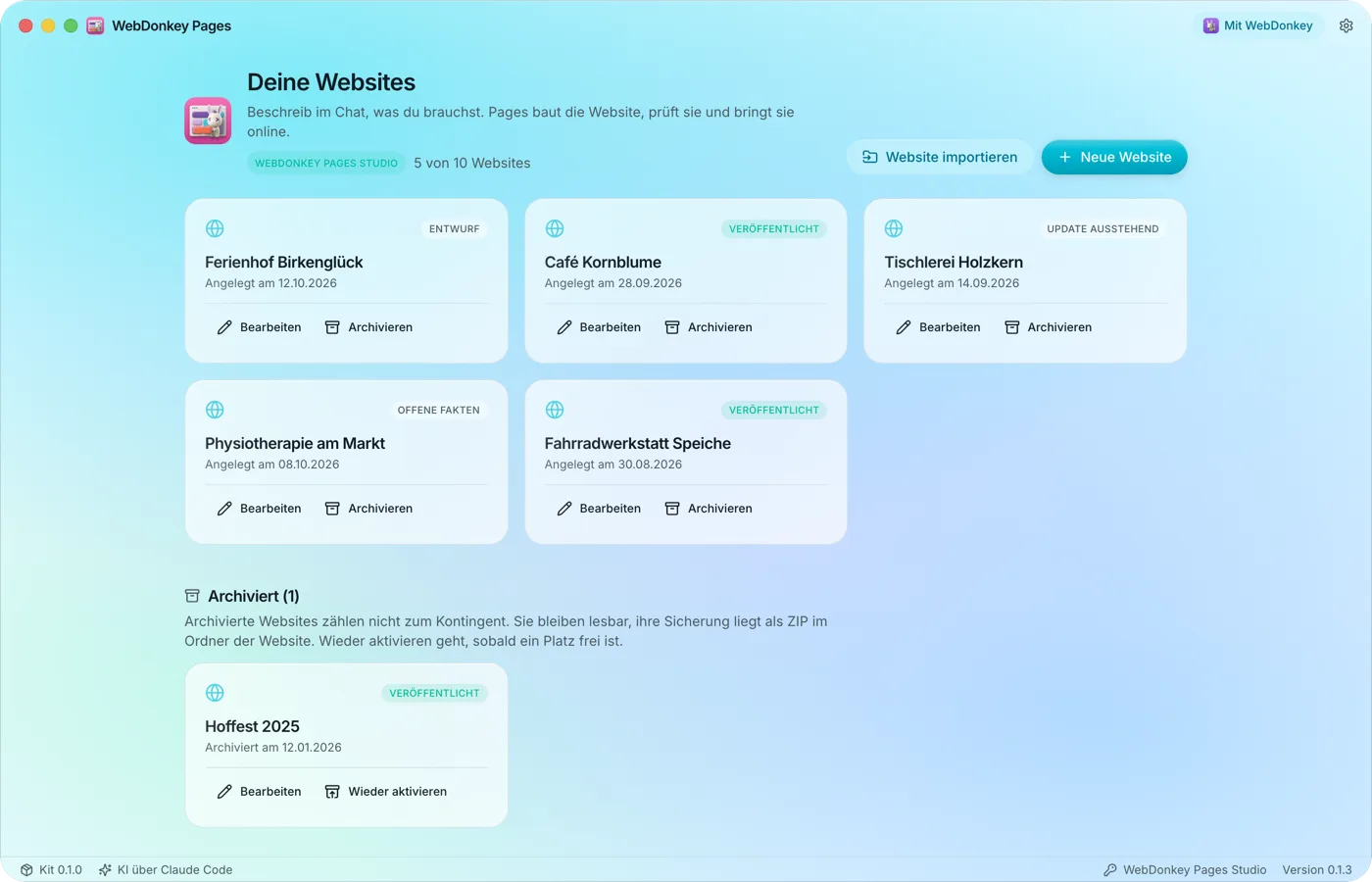Click Version 0.1.3 in status bar
The width and height of the screenshot is (1372, 882).
tap(1317, 870)
